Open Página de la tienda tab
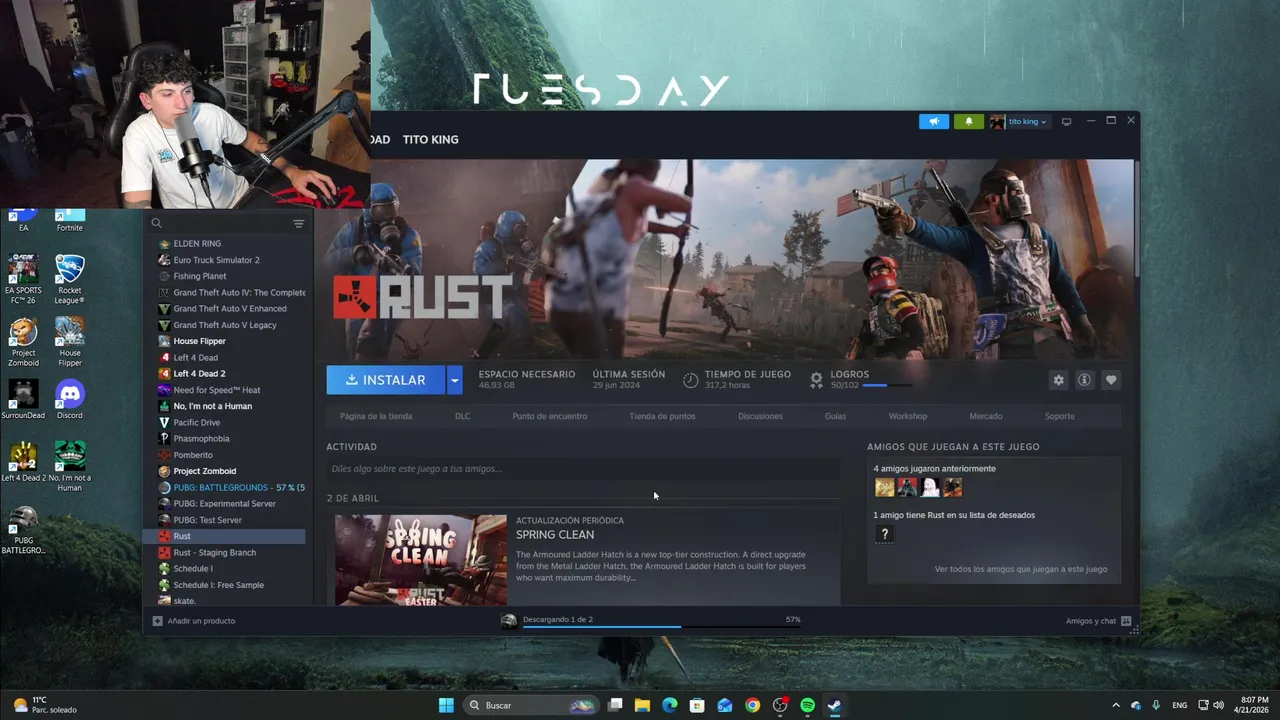This screenshot has height=720, width=1280. click(376, 416)
